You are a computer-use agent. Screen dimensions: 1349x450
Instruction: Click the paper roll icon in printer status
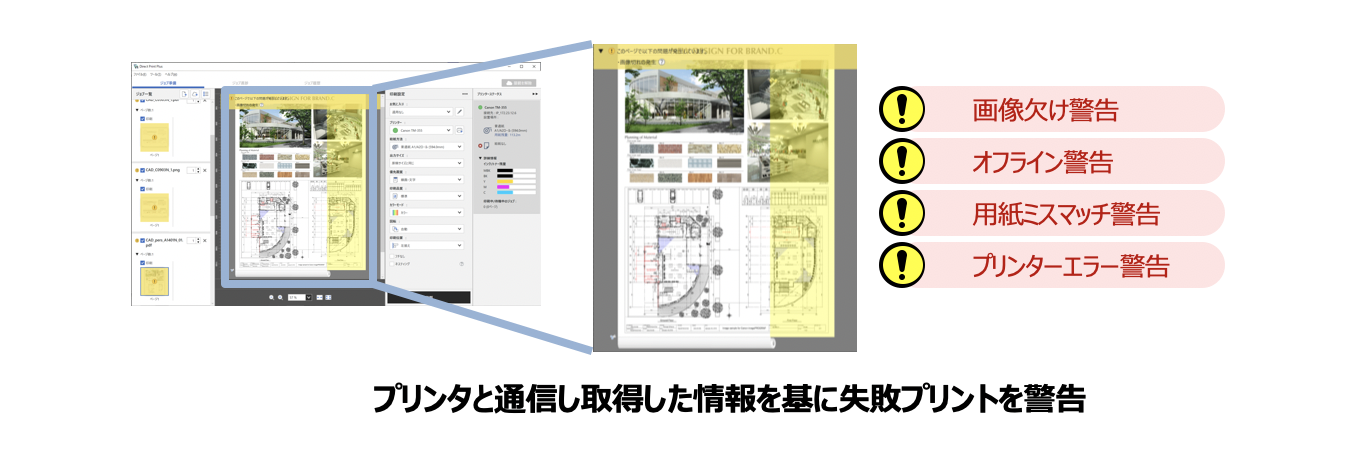pyautogui.click(x=487, y=130)
